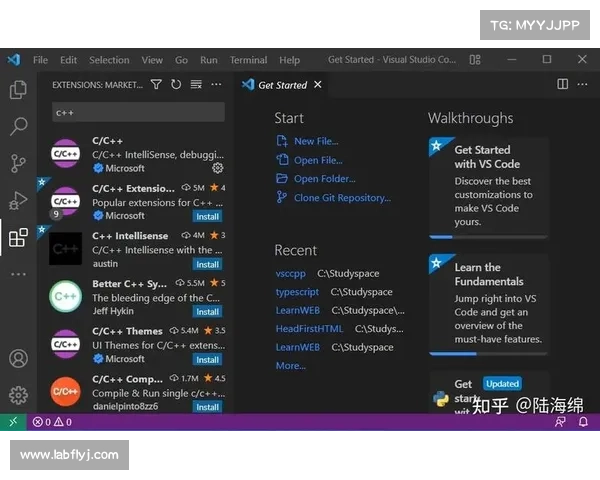Open the Explorer view in activity bar
Viewport: 600px width, 480px height.
coord(18,90)
